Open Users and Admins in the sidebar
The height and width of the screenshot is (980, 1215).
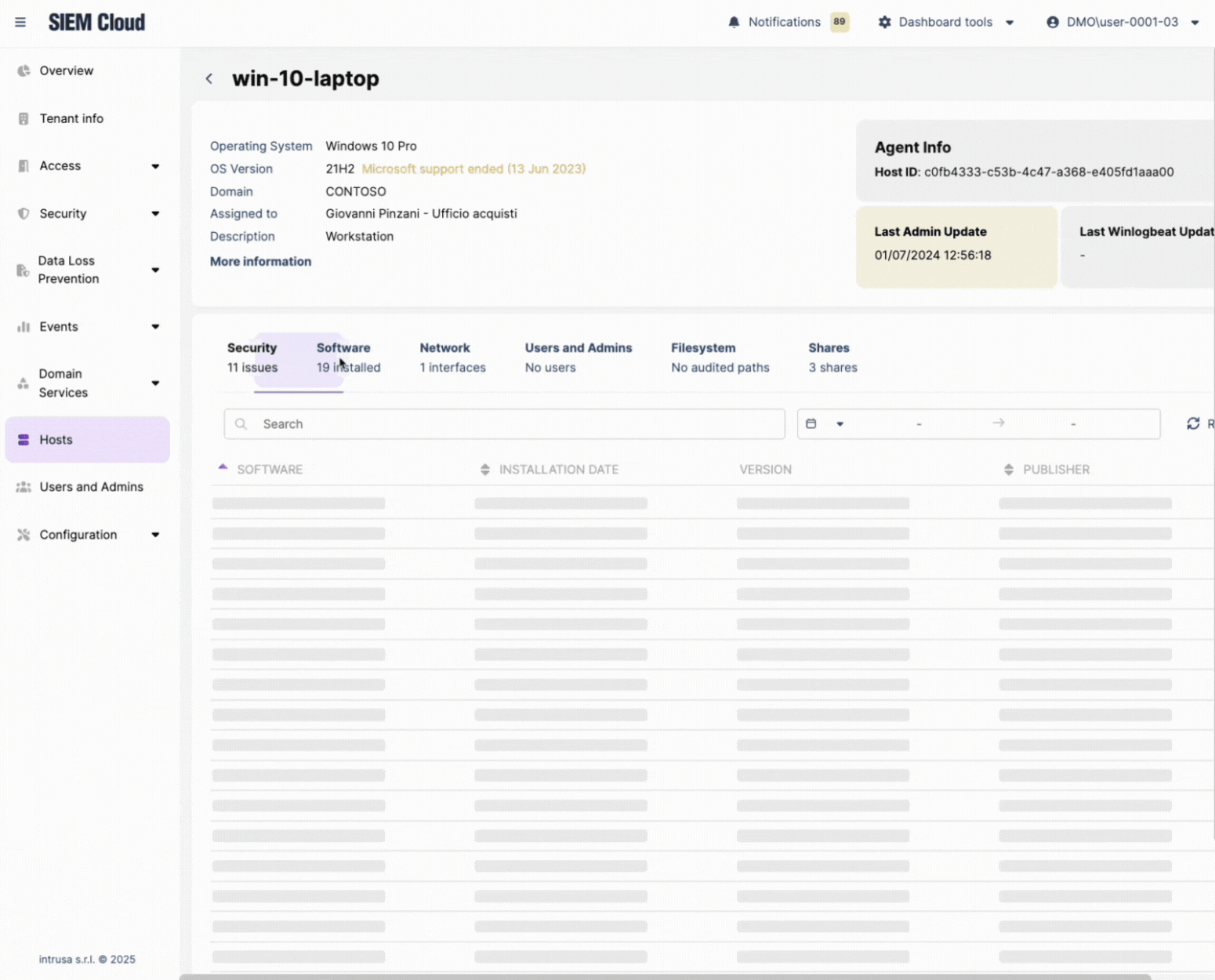[91, 487]
